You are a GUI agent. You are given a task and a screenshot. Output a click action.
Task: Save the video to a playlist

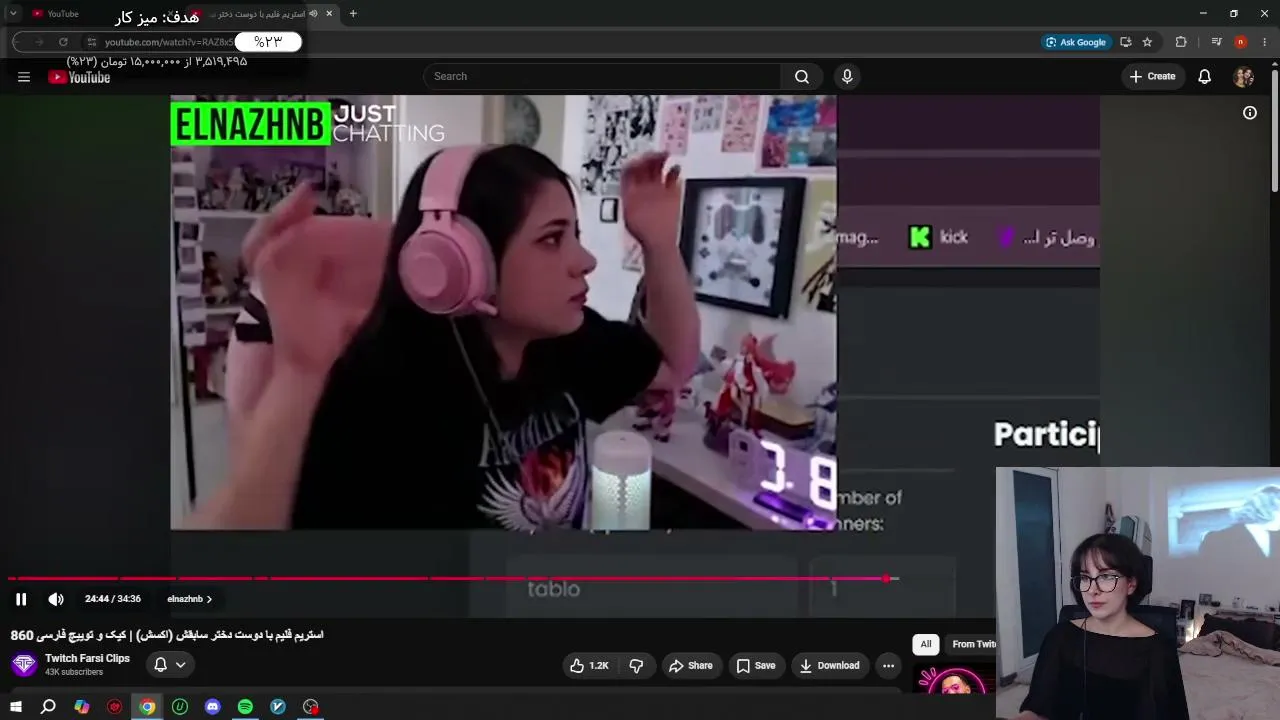[x=756, y=666]
